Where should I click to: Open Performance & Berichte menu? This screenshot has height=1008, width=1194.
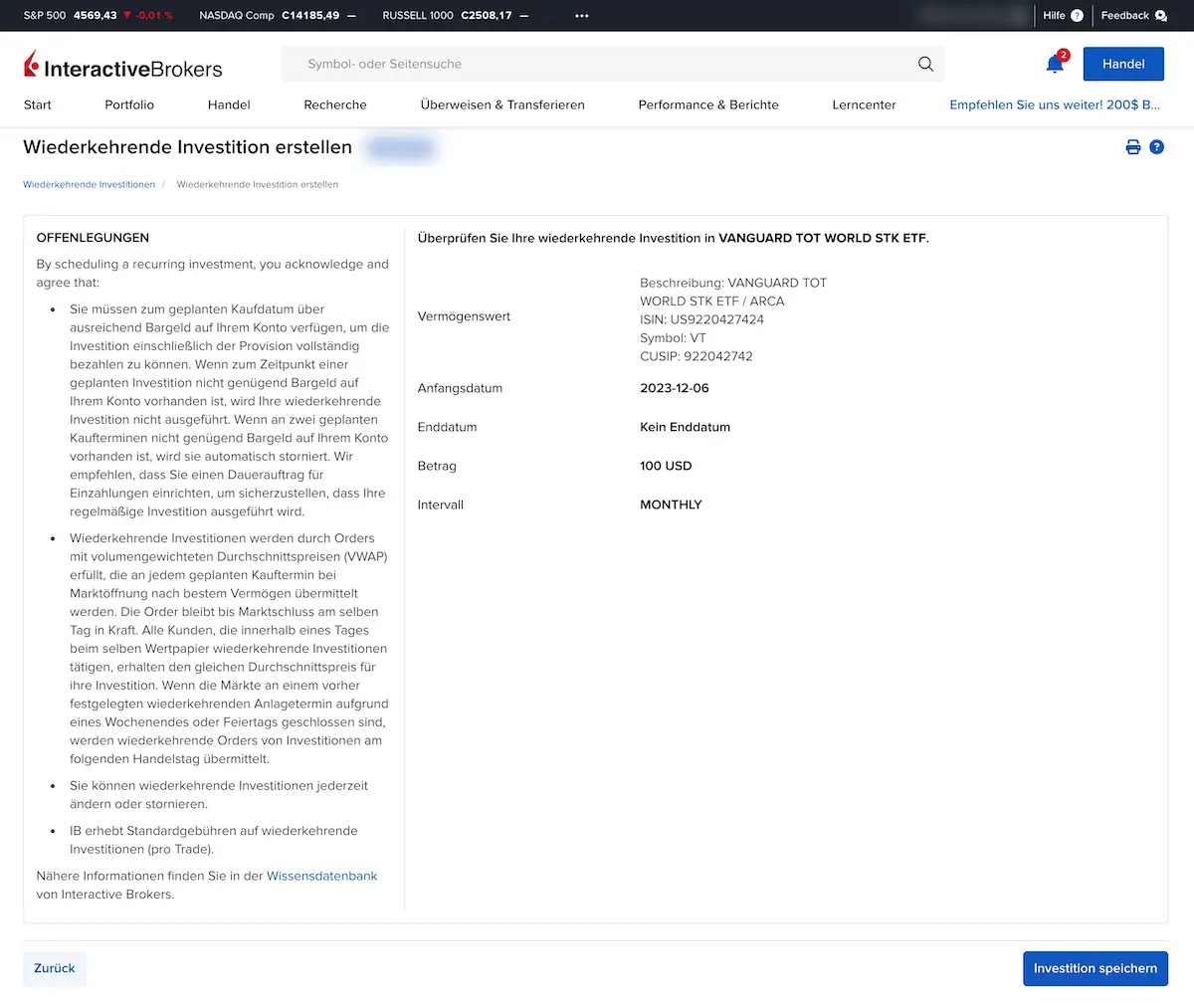coord(708,104)
